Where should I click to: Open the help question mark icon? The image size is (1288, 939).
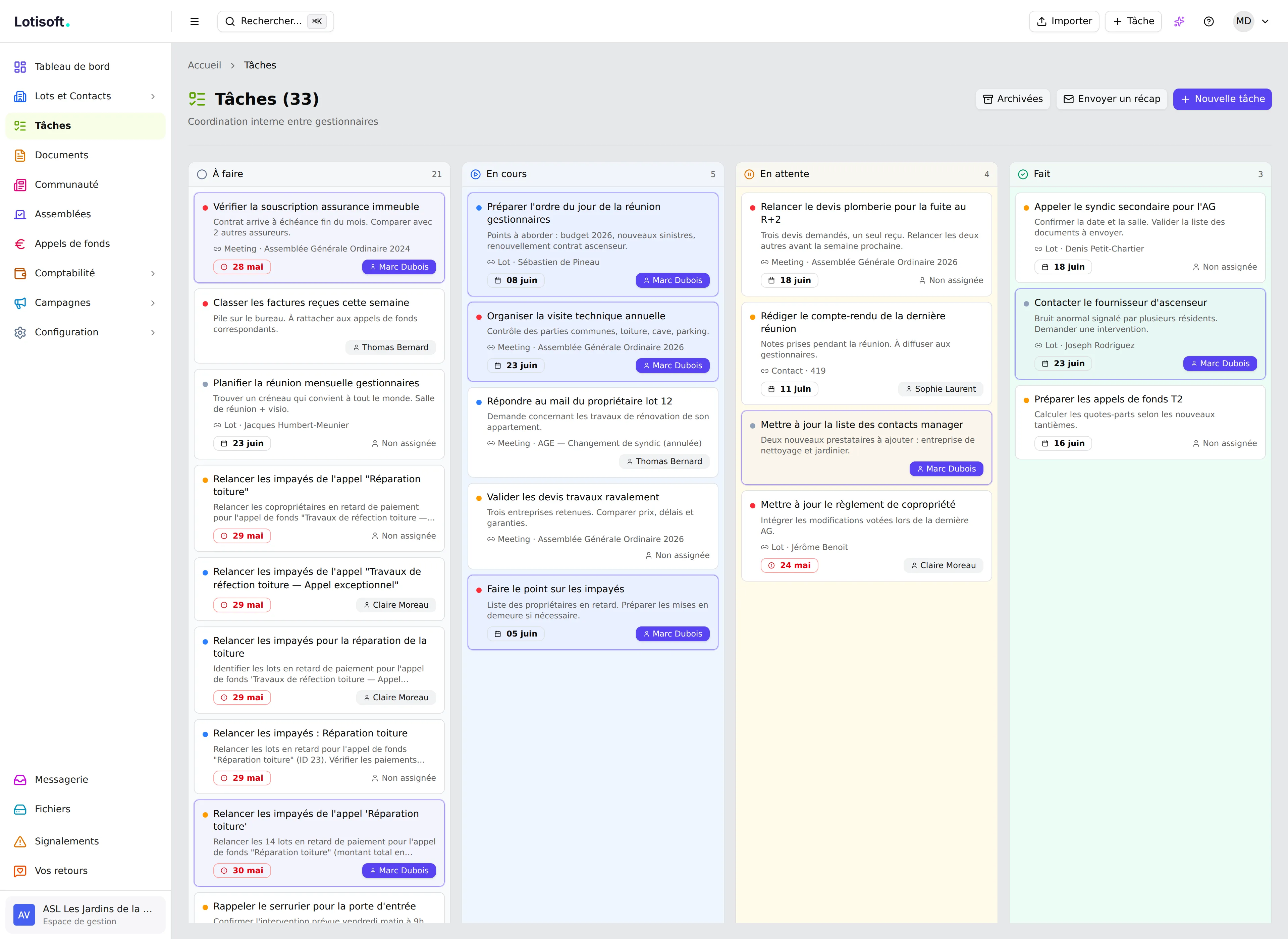pyautogui.click(x=1209, y=21)
